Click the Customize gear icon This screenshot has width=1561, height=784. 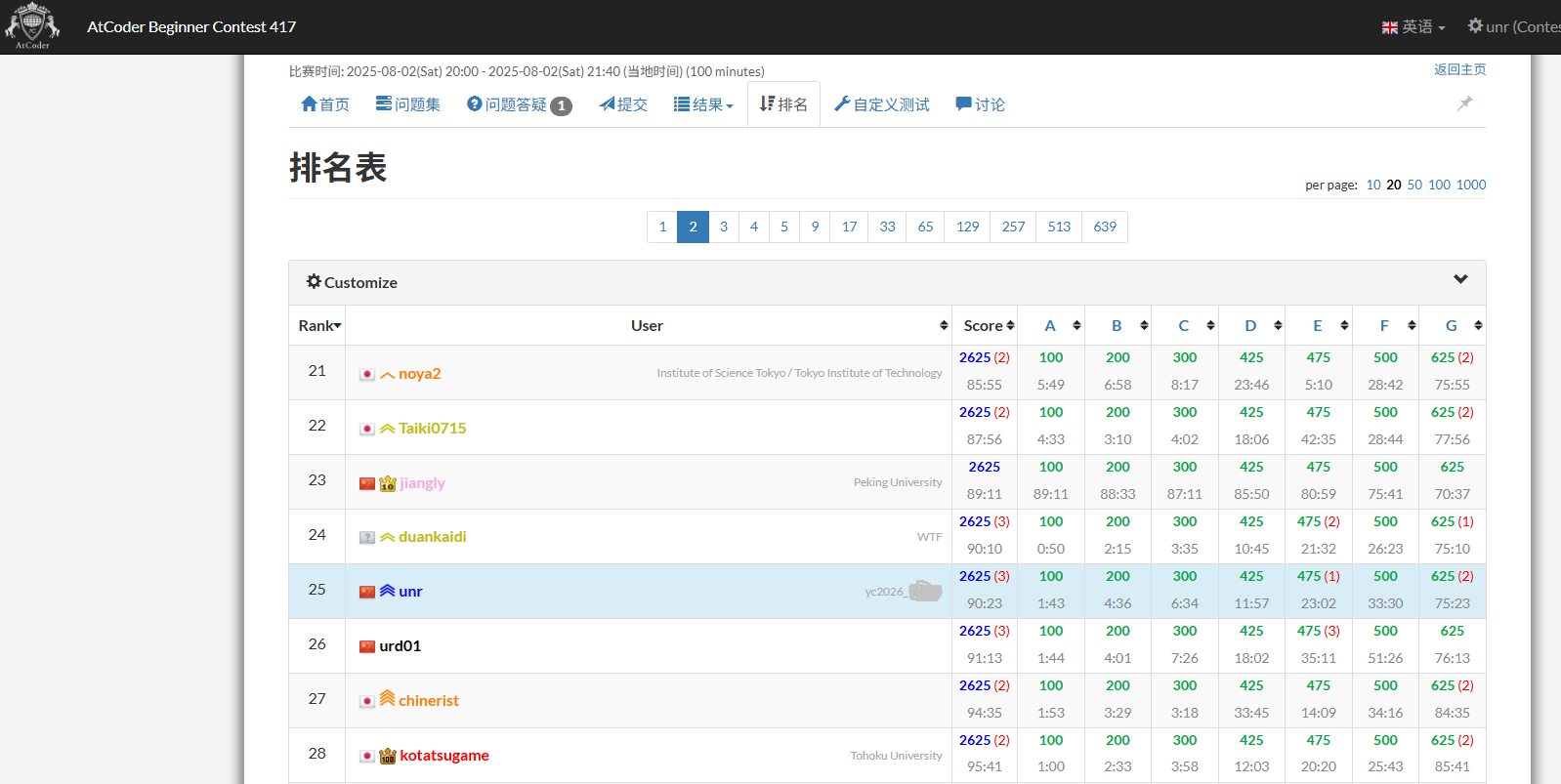pyautogui.click(x=314, y=281)
